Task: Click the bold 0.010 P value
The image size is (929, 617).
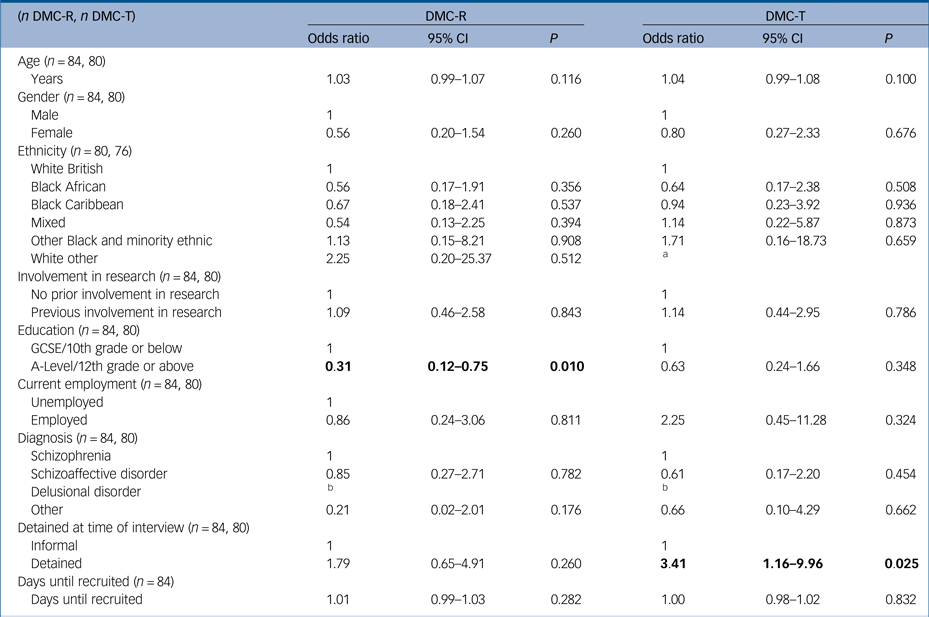Action: pos(564,367)
